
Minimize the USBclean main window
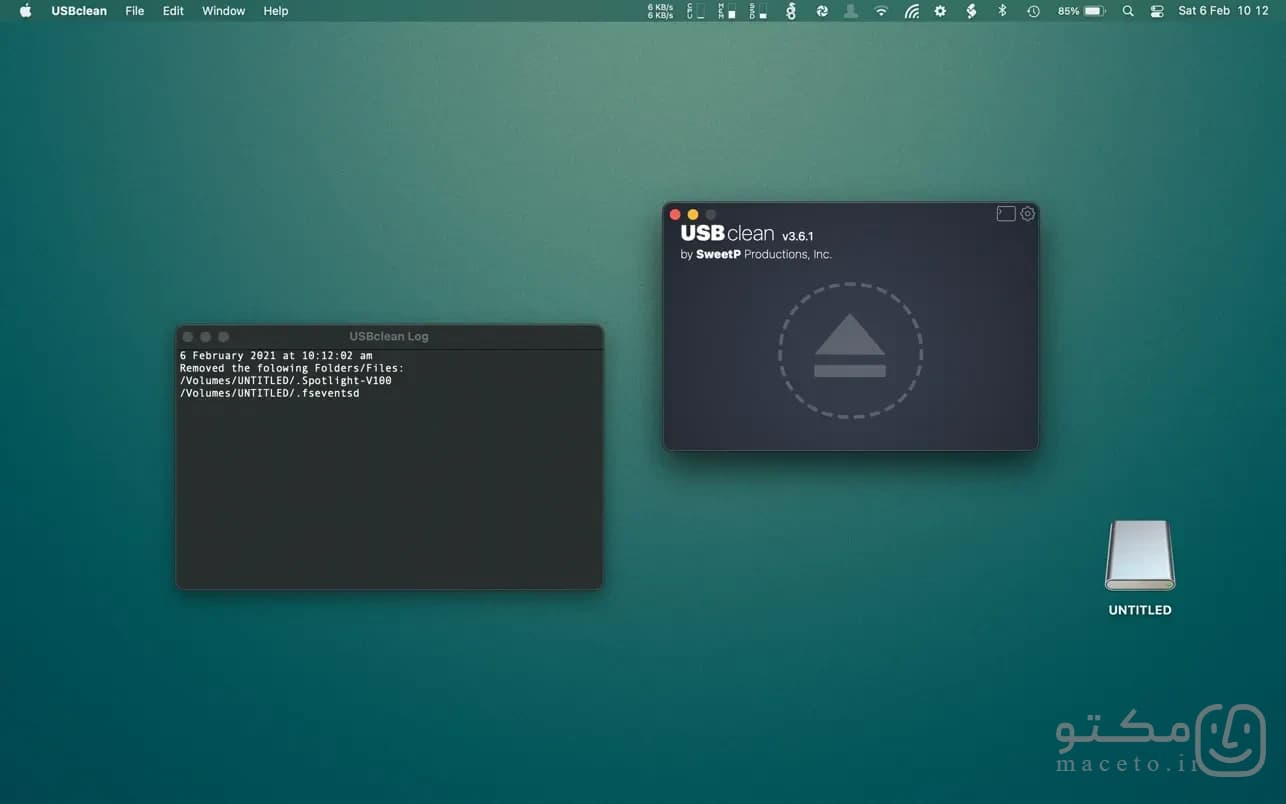pos(693,215)
